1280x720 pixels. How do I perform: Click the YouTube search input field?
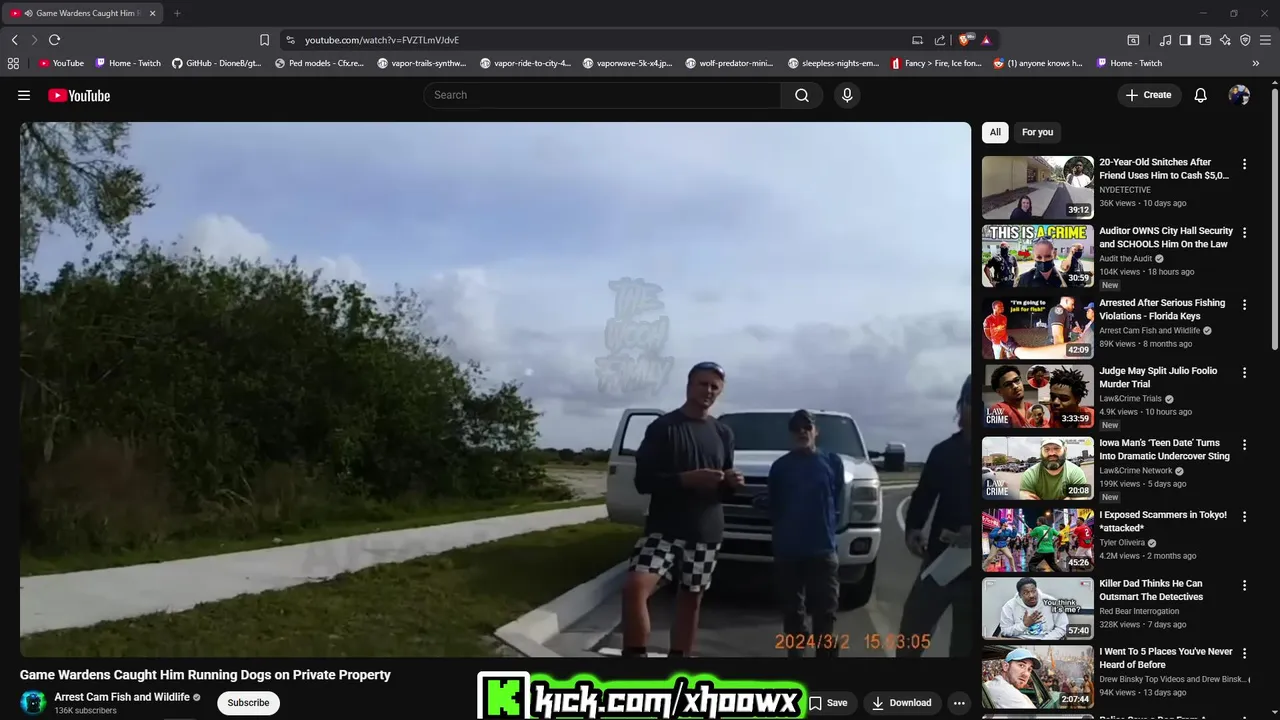(x=602, y=95)
